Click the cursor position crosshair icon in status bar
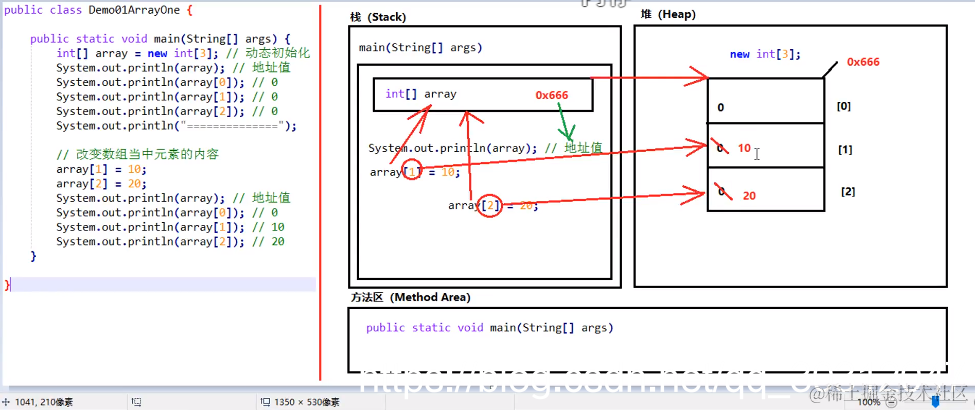975x410 pixels. pos(7,402)
